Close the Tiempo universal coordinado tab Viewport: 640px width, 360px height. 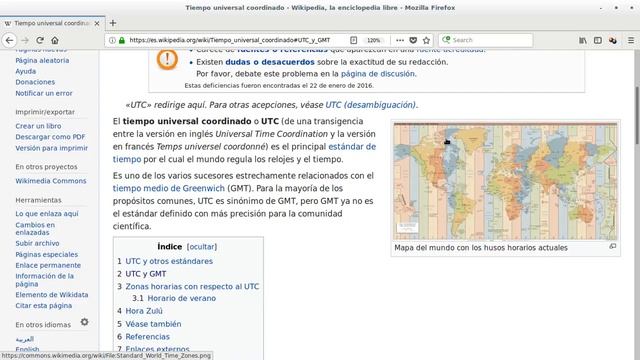click(x=97, y=23)
